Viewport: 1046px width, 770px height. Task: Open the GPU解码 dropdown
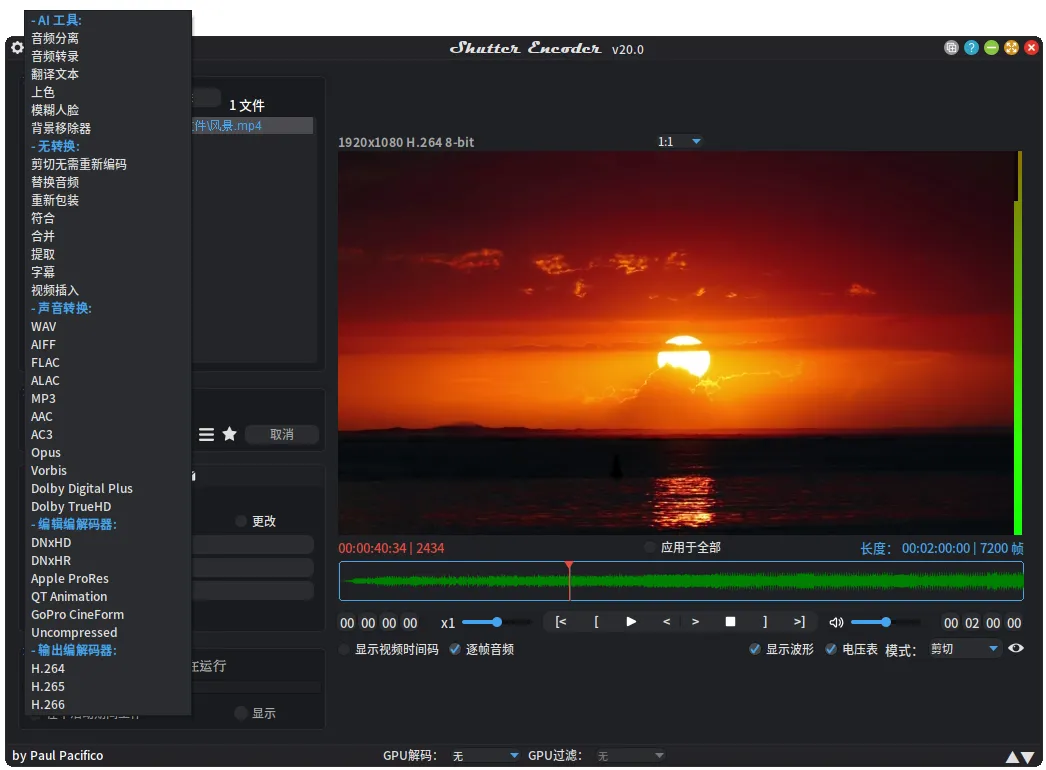click(x=485, y=755)
